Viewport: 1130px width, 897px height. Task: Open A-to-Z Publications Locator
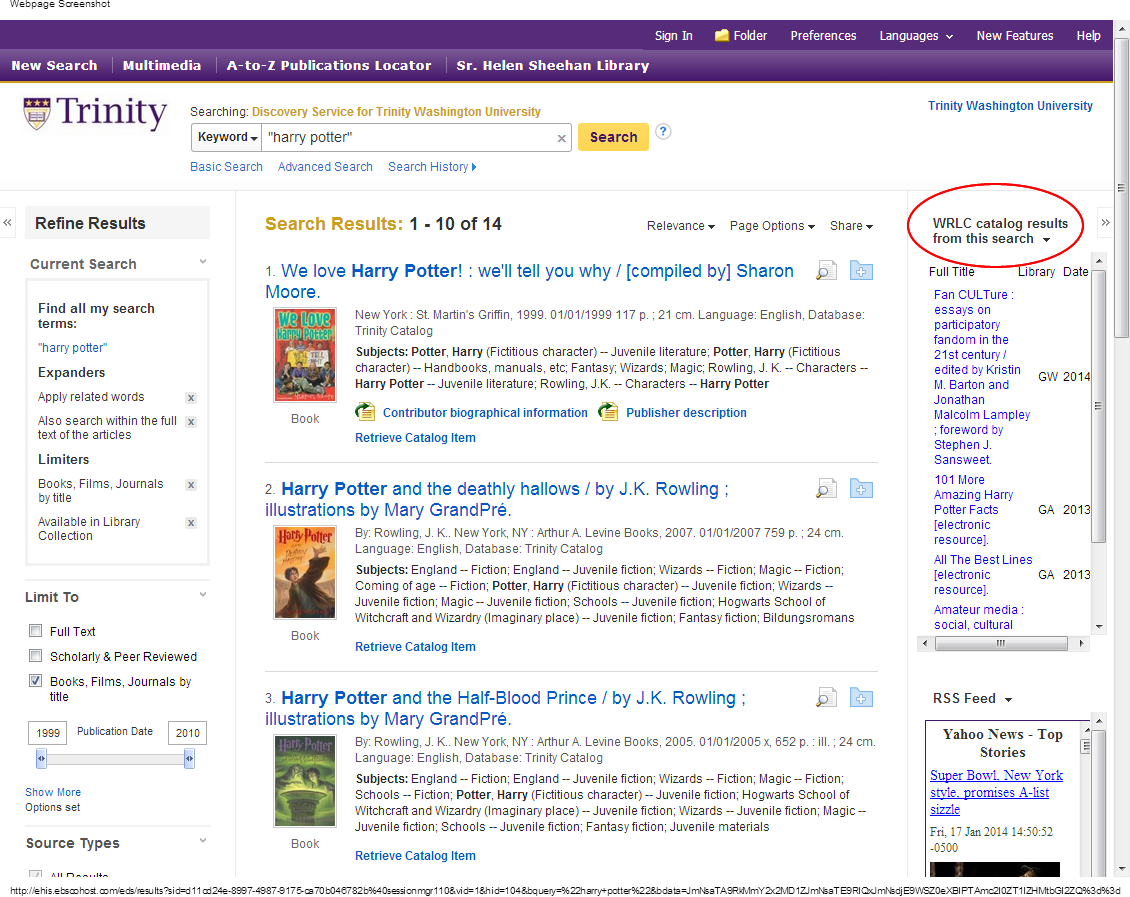(329, 66)
